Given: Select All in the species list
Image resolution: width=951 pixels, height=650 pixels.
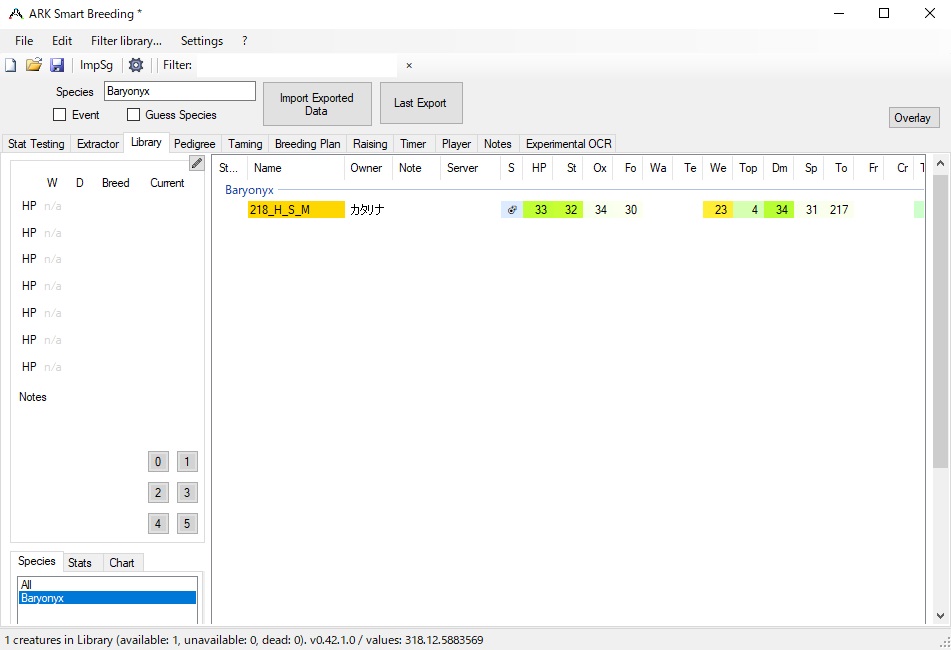Looking at the screenshot, I should (107, 585).
